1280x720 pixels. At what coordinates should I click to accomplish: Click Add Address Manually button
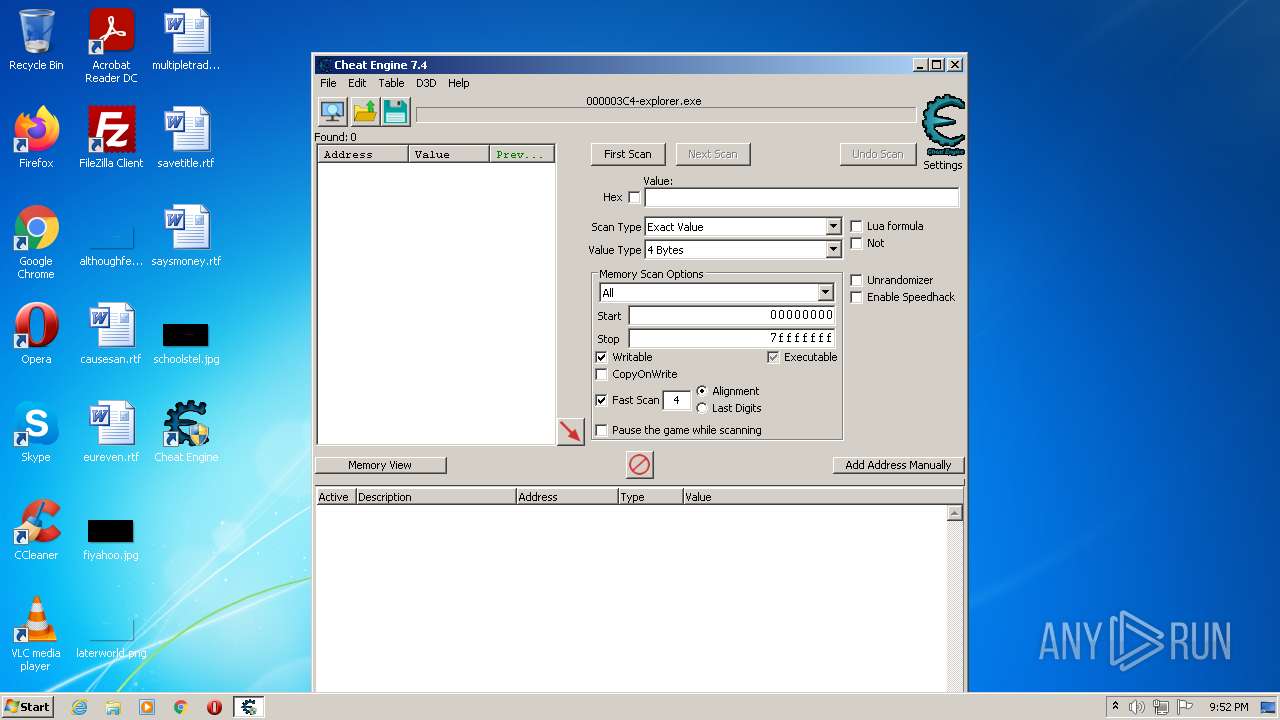pos(898,465)
